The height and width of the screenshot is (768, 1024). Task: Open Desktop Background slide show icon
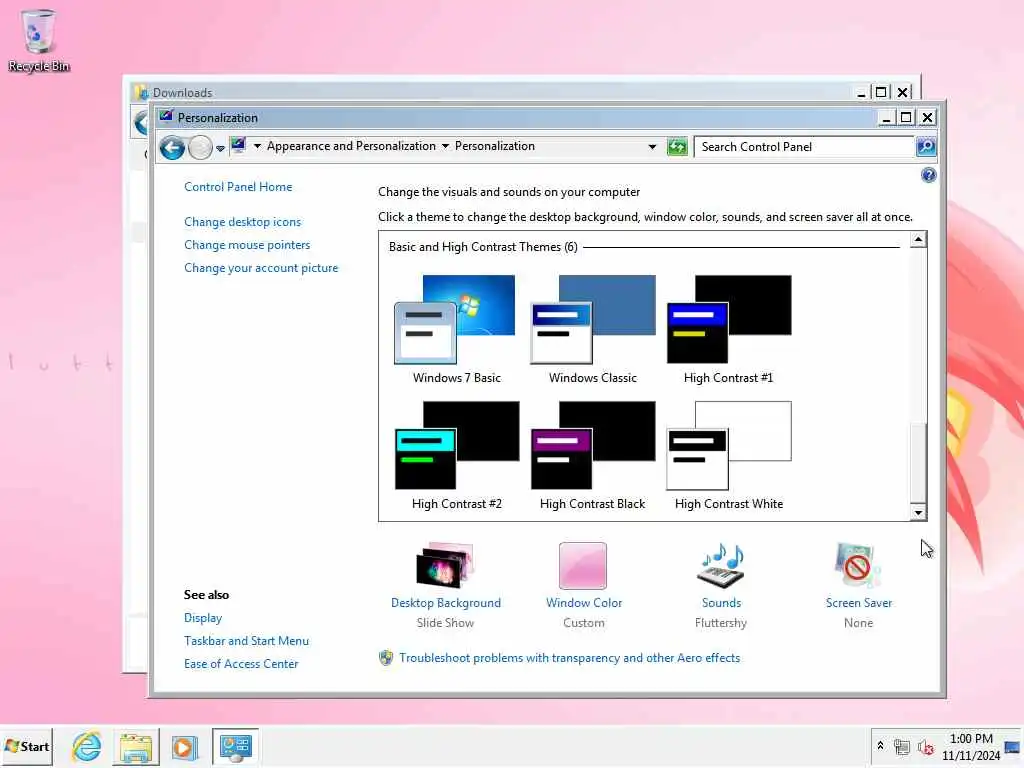(445, 566)
